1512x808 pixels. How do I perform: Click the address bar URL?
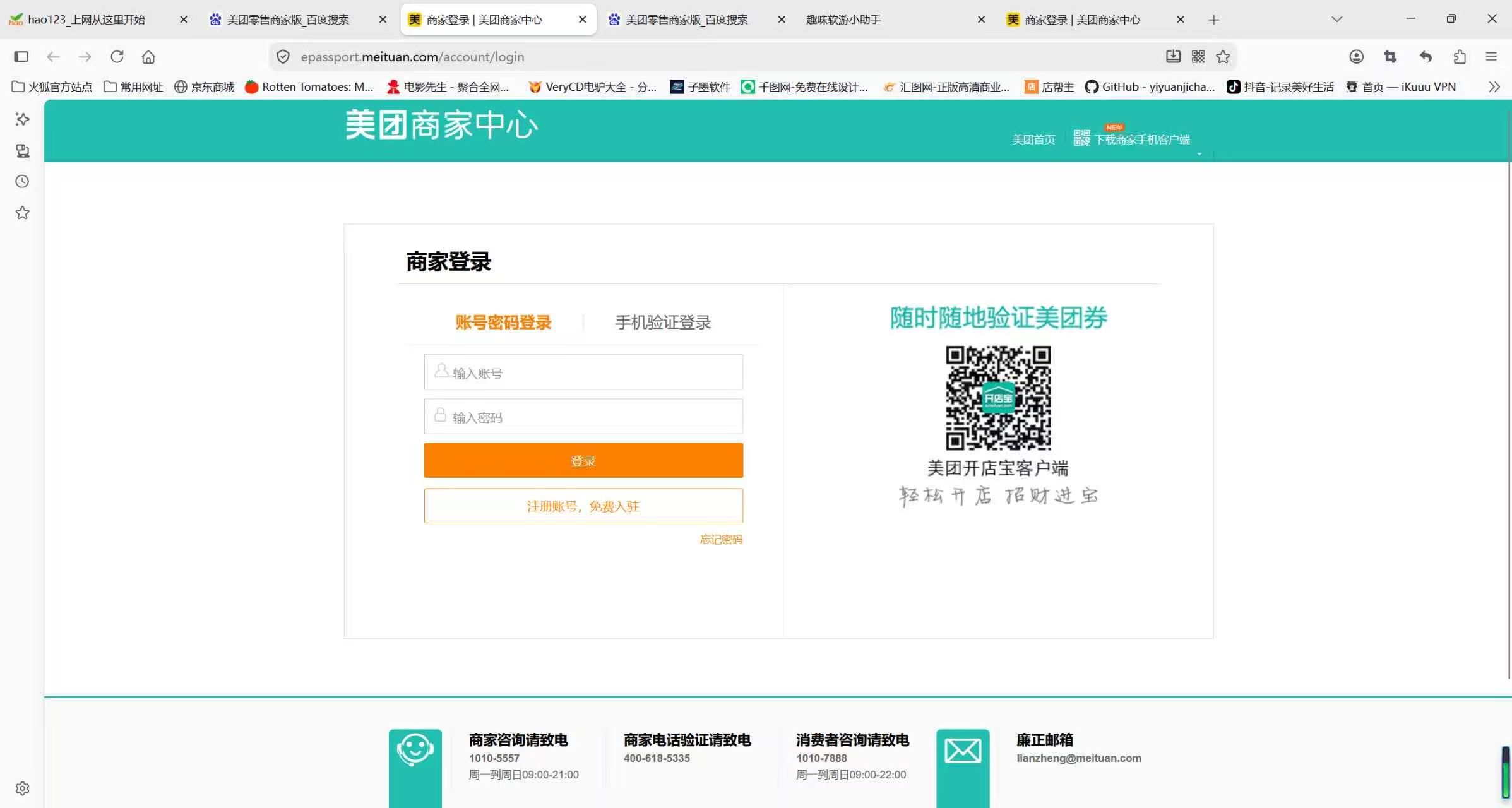coord(412,57)
